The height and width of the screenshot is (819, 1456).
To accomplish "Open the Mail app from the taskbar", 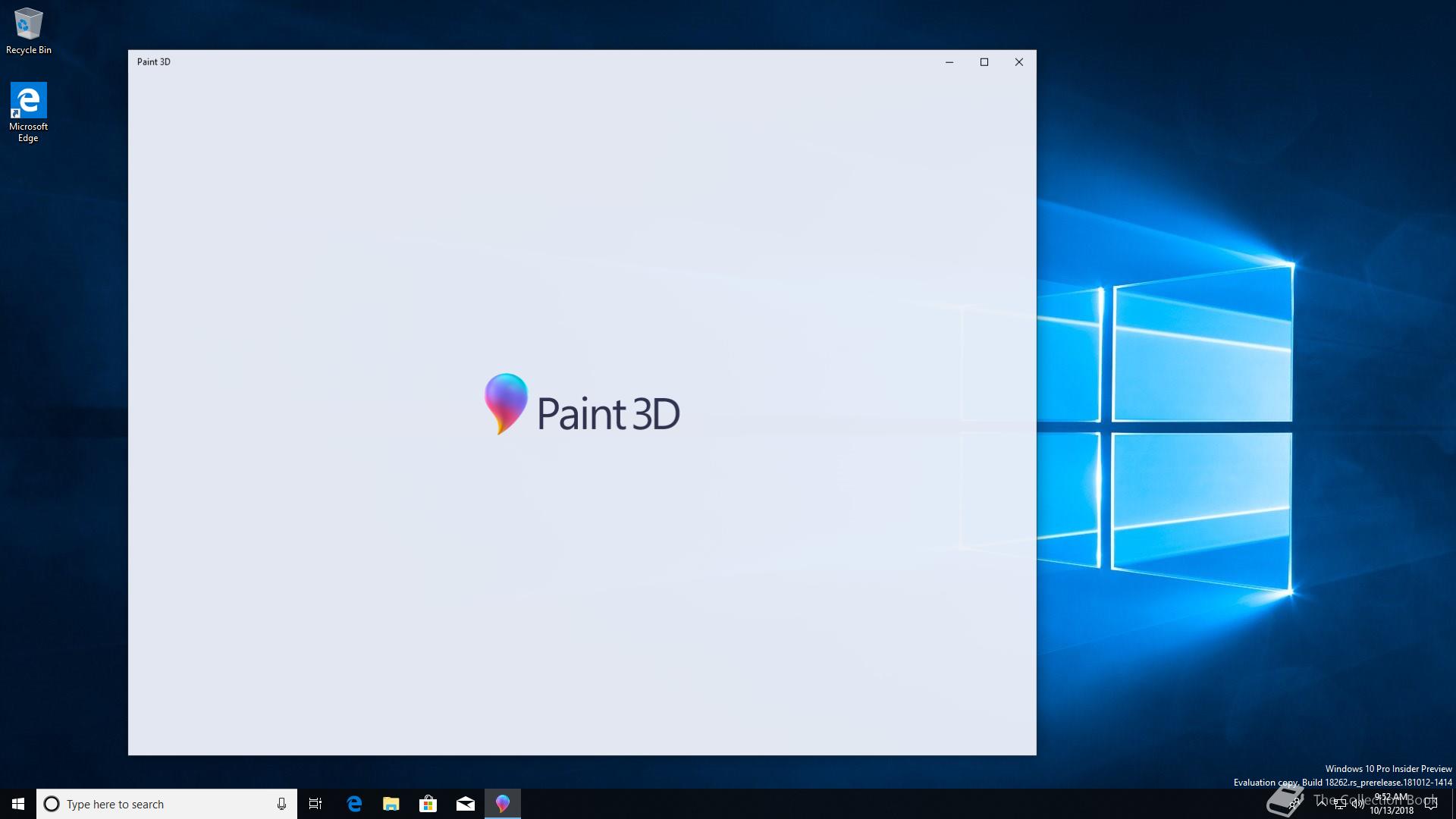I will [466, 804].
